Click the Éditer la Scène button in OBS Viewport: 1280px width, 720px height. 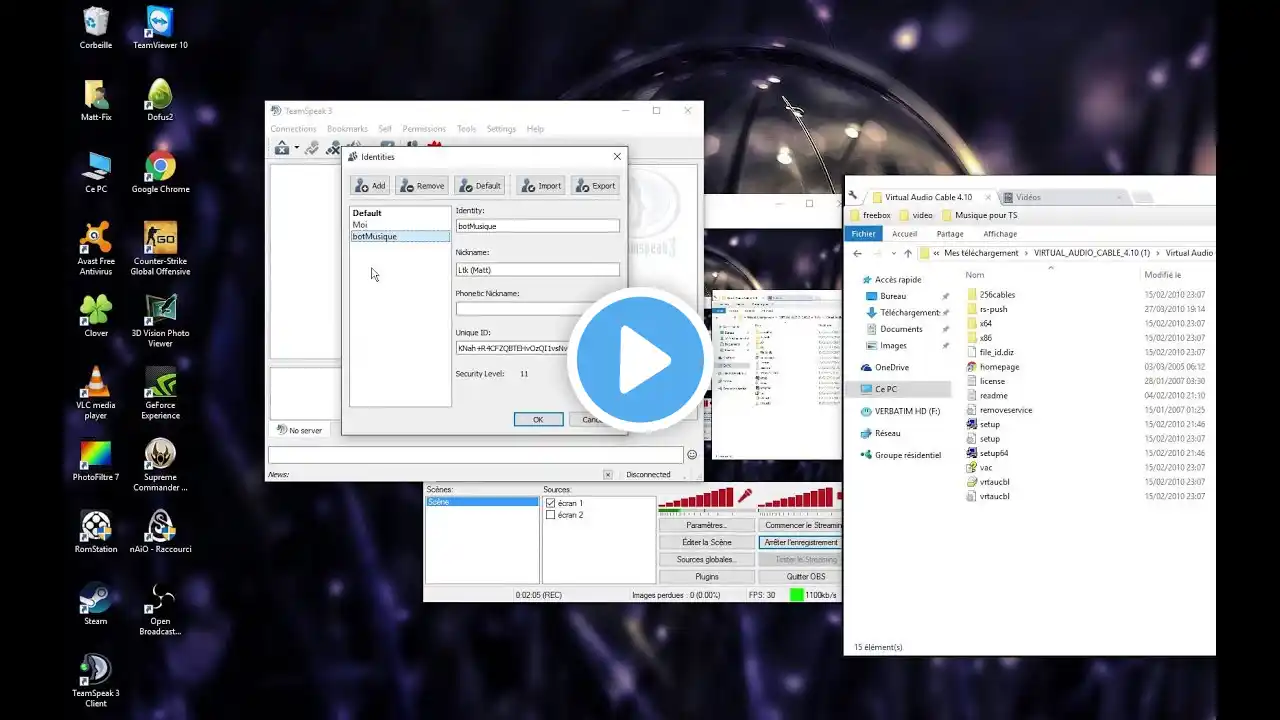coord(707,542)
